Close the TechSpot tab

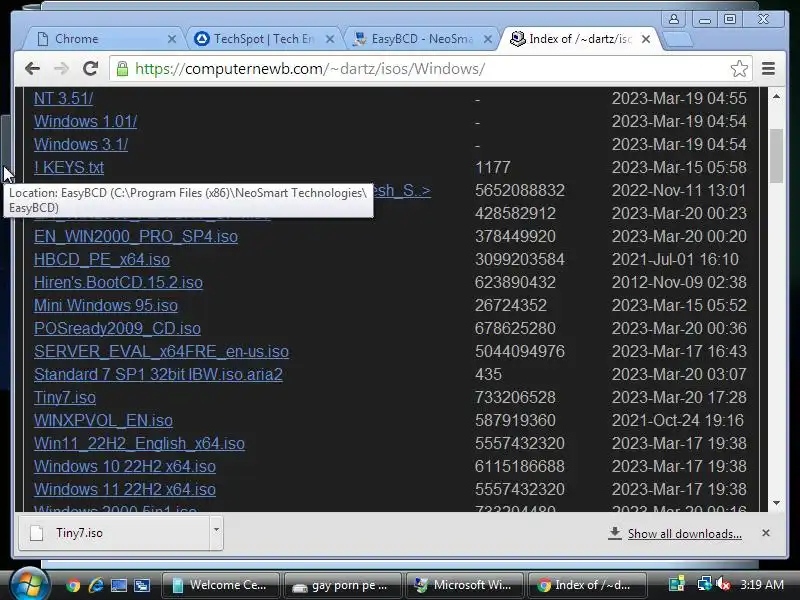click(x=330, y=39)
